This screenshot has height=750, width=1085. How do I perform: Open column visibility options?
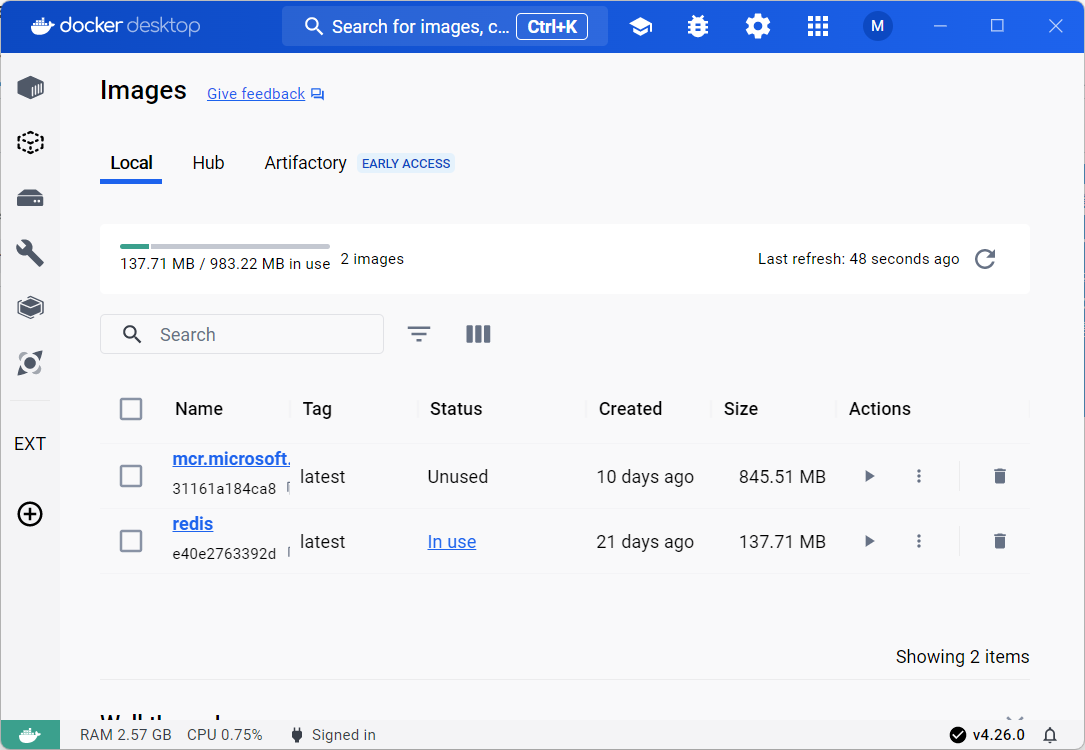coord(478,333)
